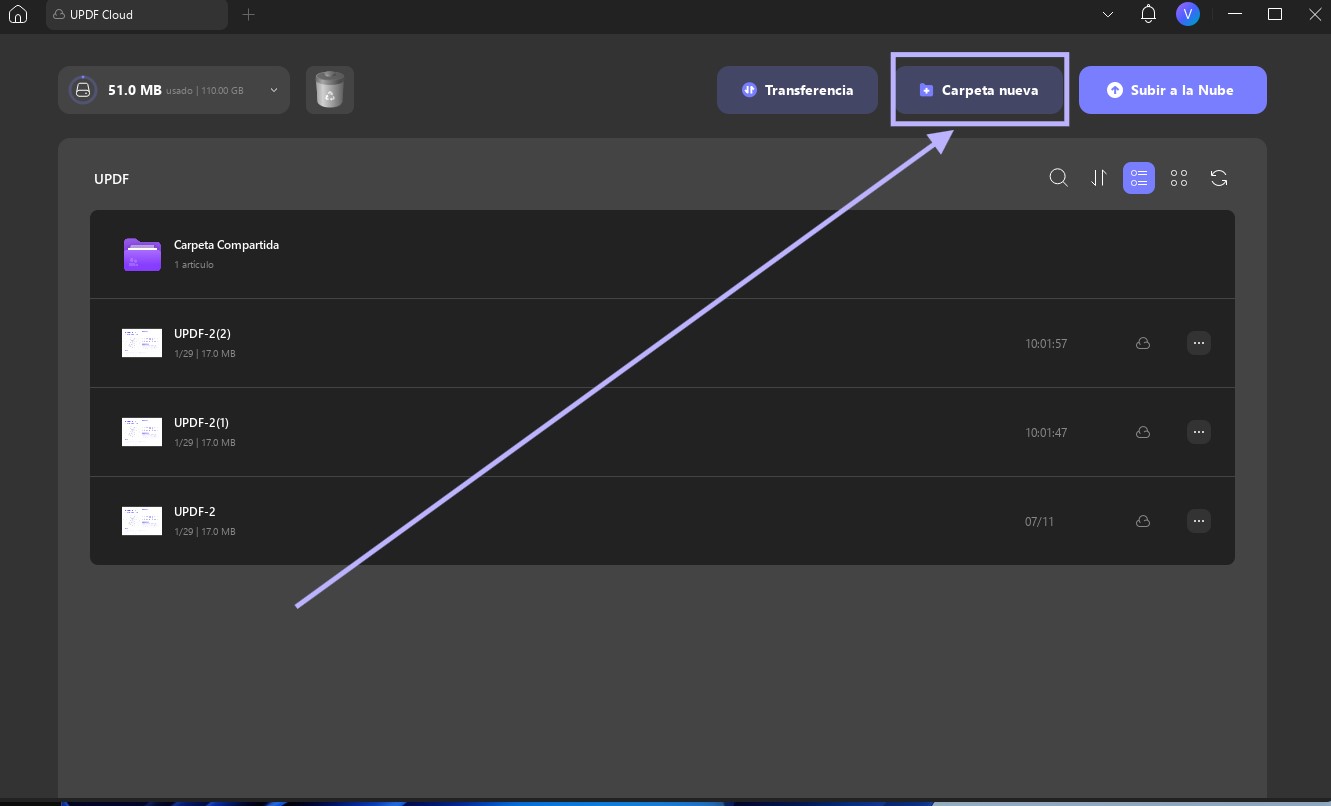This screenshot has height=806, width=1331.
Task: Create a Carpeta nueva
Action: (x=979, y=90)
